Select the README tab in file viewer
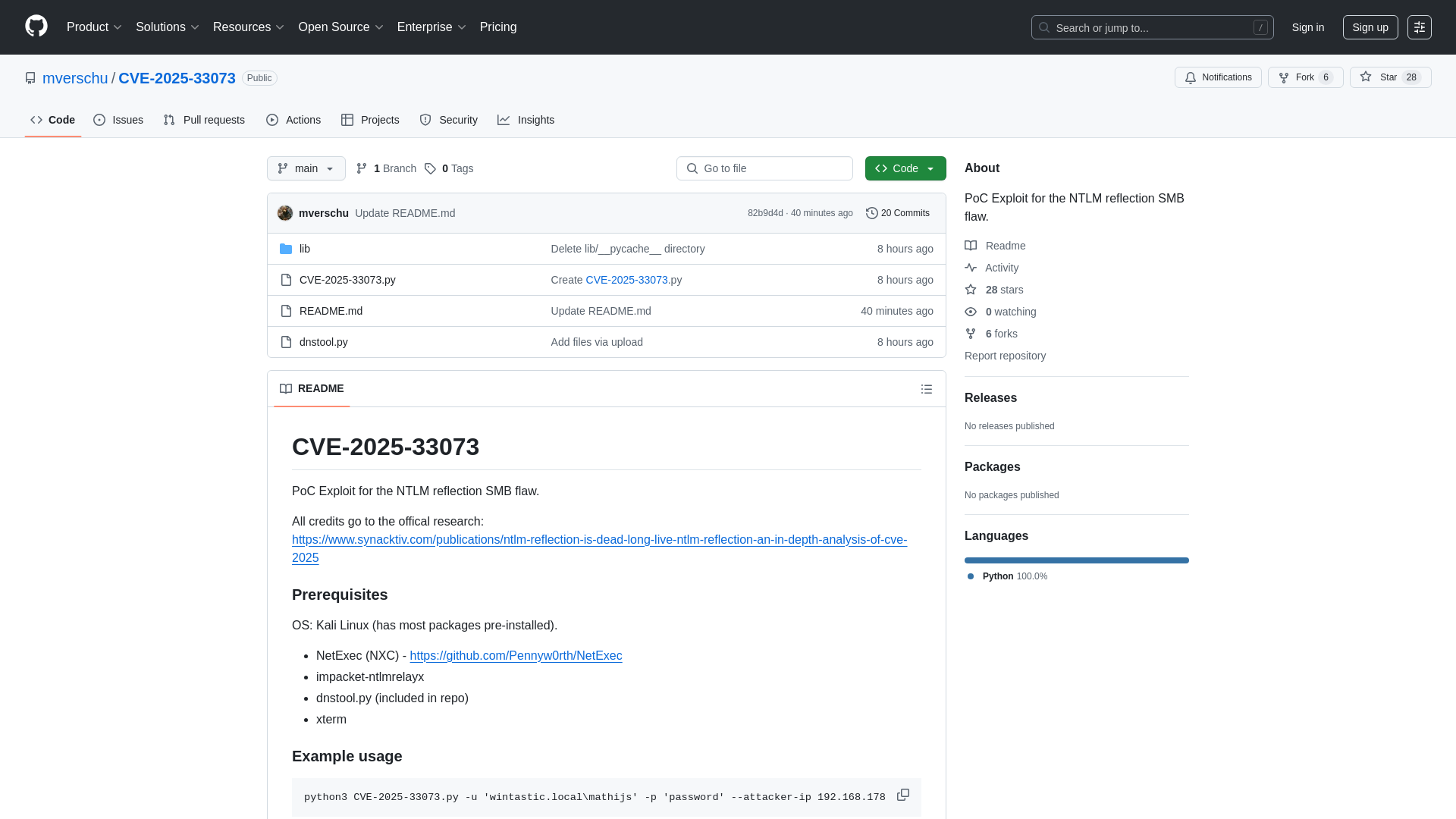The width and height of the screenshot is (1456, 819). click(x=312, y=388)
